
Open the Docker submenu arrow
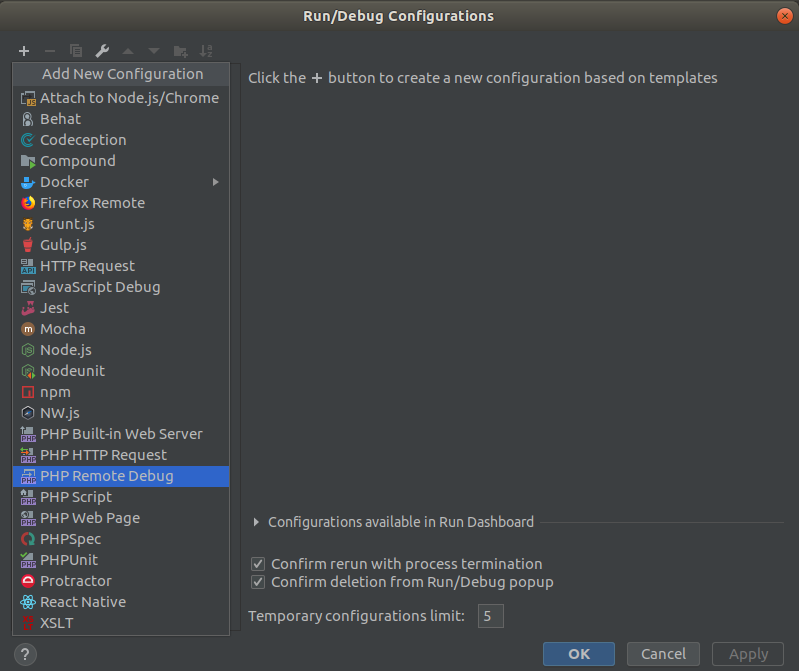point(216,182)
